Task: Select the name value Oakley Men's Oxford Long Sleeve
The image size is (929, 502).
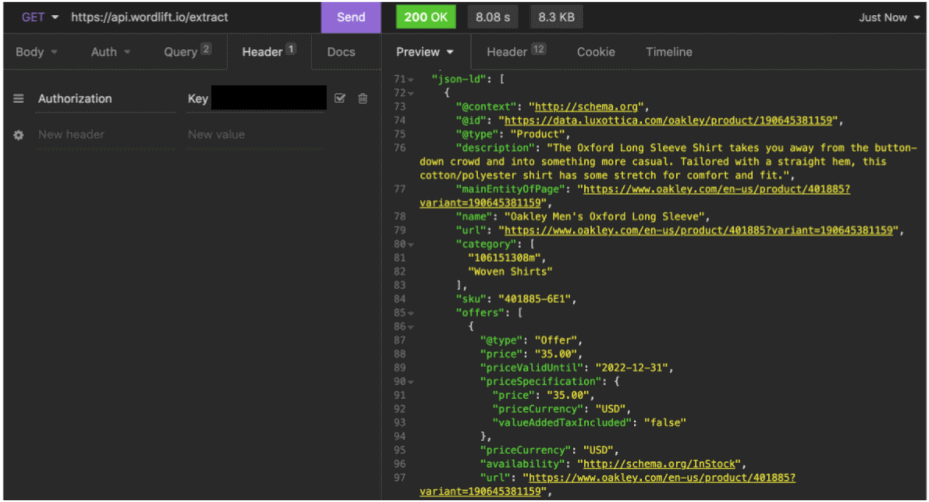Action: (x=604, y=216)
